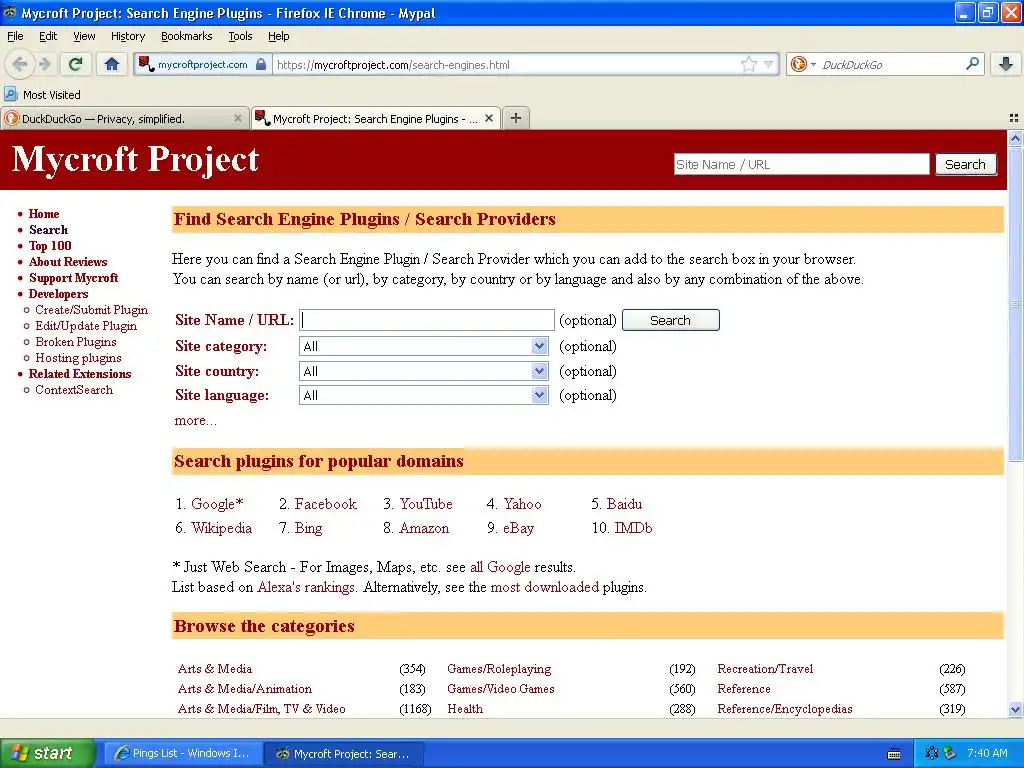
Task: Open the Alexa's rankings link
Action: (x=306, y=587)
